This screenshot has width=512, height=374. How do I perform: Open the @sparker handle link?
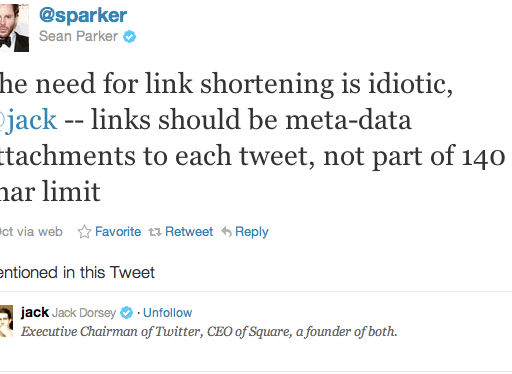pos(83,15)
